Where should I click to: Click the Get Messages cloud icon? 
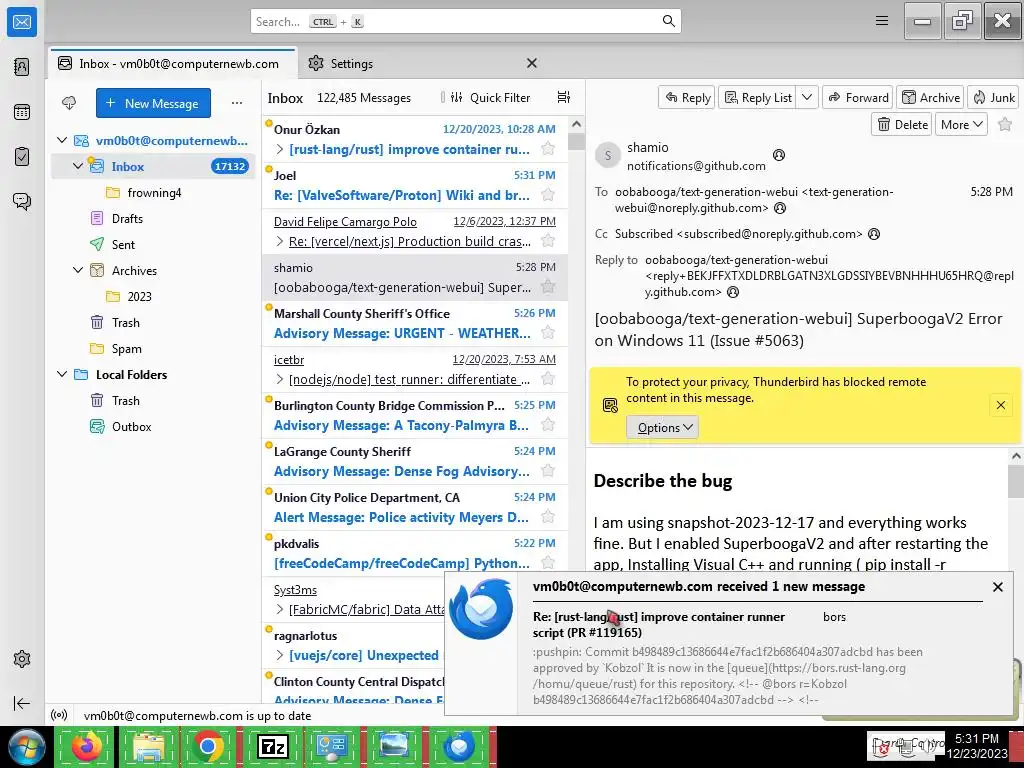69,103
